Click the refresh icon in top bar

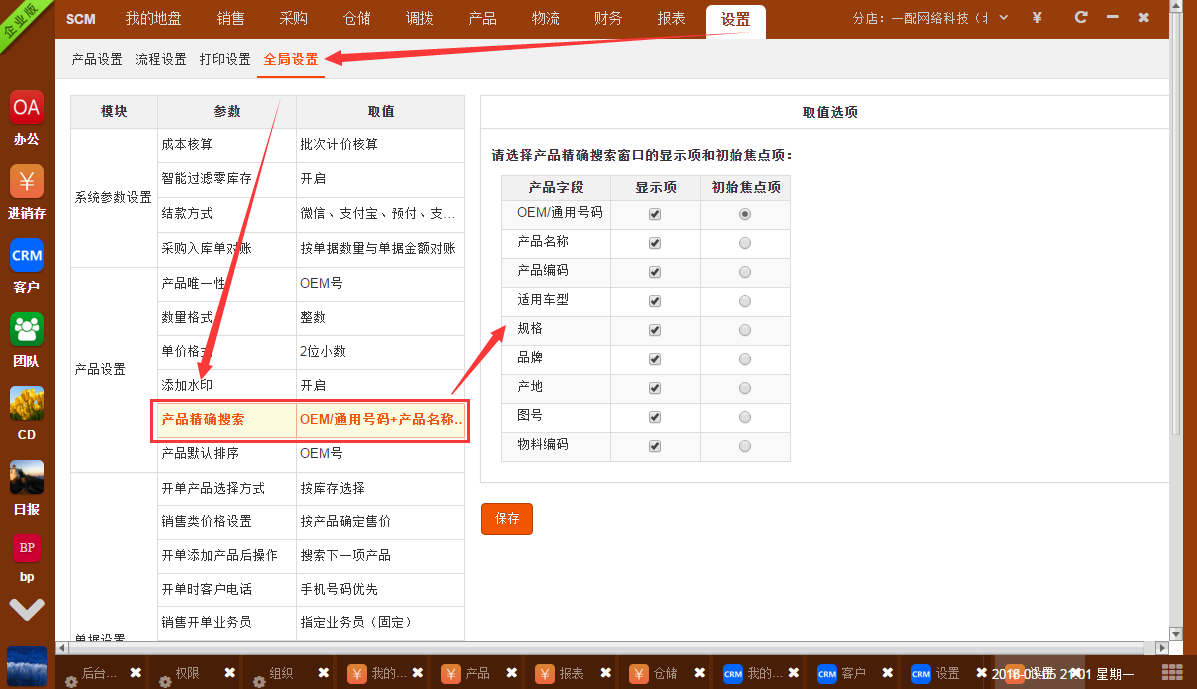tap(1080, 18)
